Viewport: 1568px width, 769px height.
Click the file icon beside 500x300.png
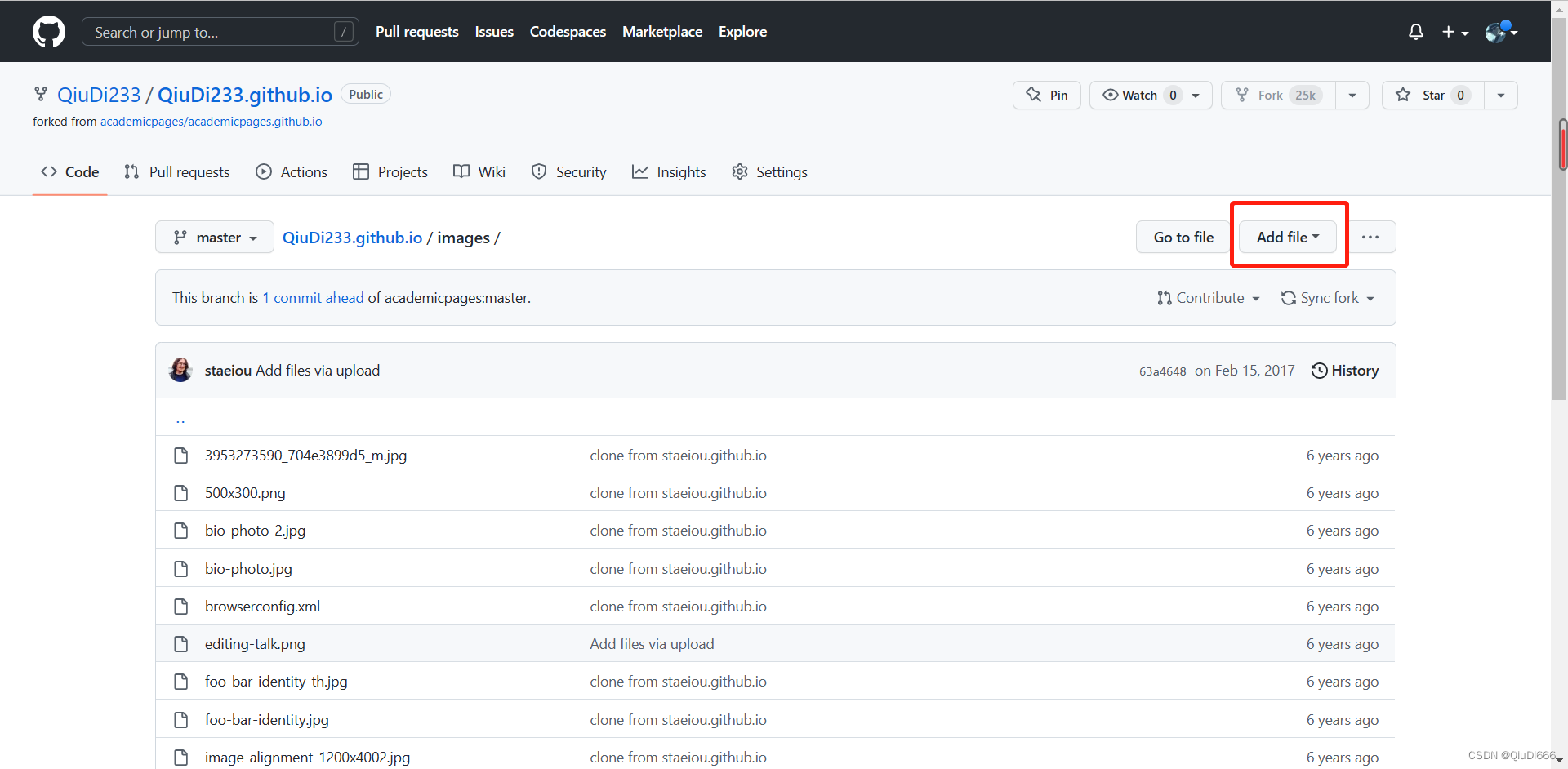(x=180, y=493)
